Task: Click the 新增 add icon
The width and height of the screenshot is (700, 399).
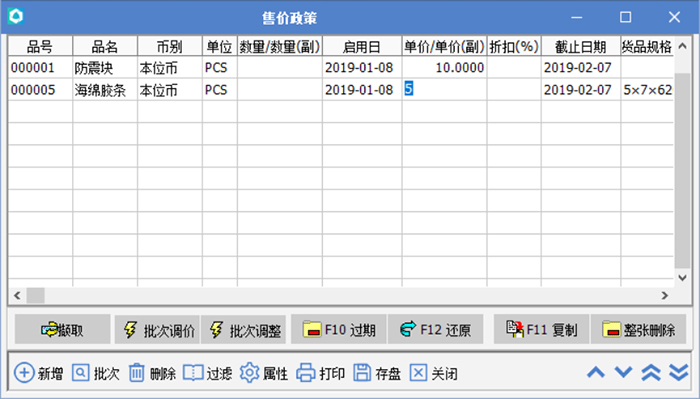Action: click(24, 373)
